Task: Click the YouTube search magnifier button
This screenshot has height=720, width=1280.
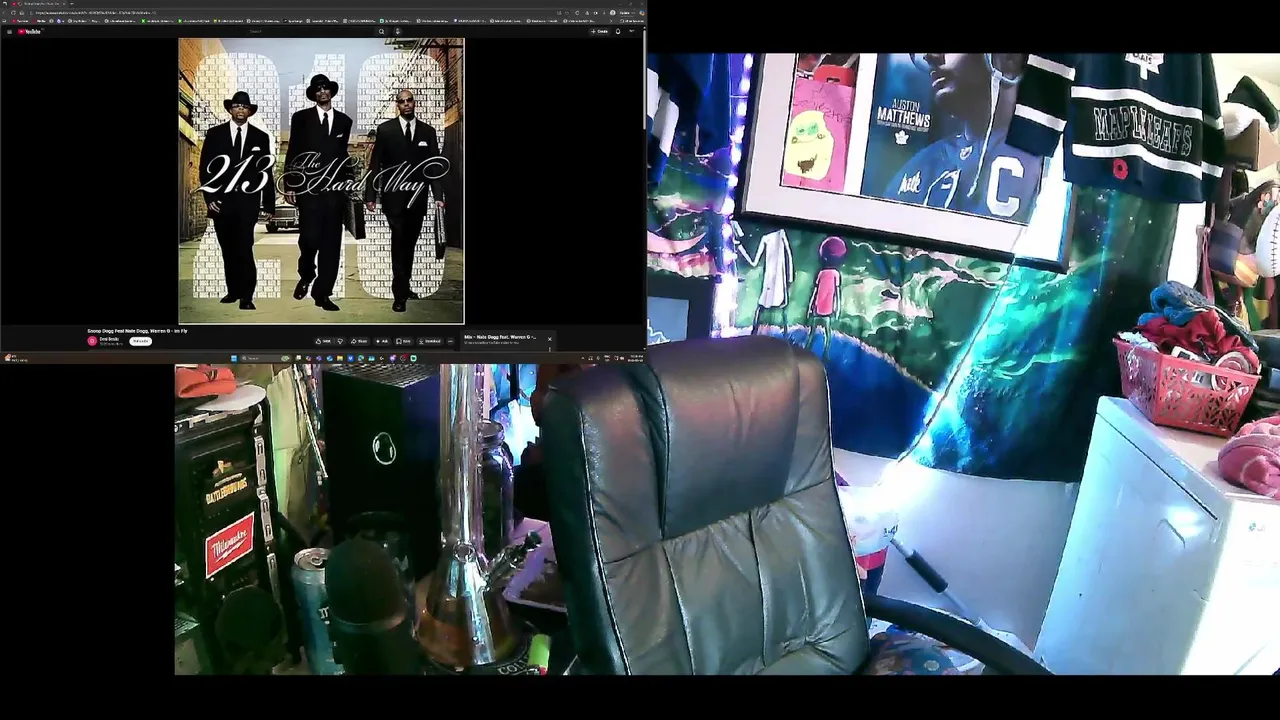Action: pyautogui.click(x=381, y=31)
